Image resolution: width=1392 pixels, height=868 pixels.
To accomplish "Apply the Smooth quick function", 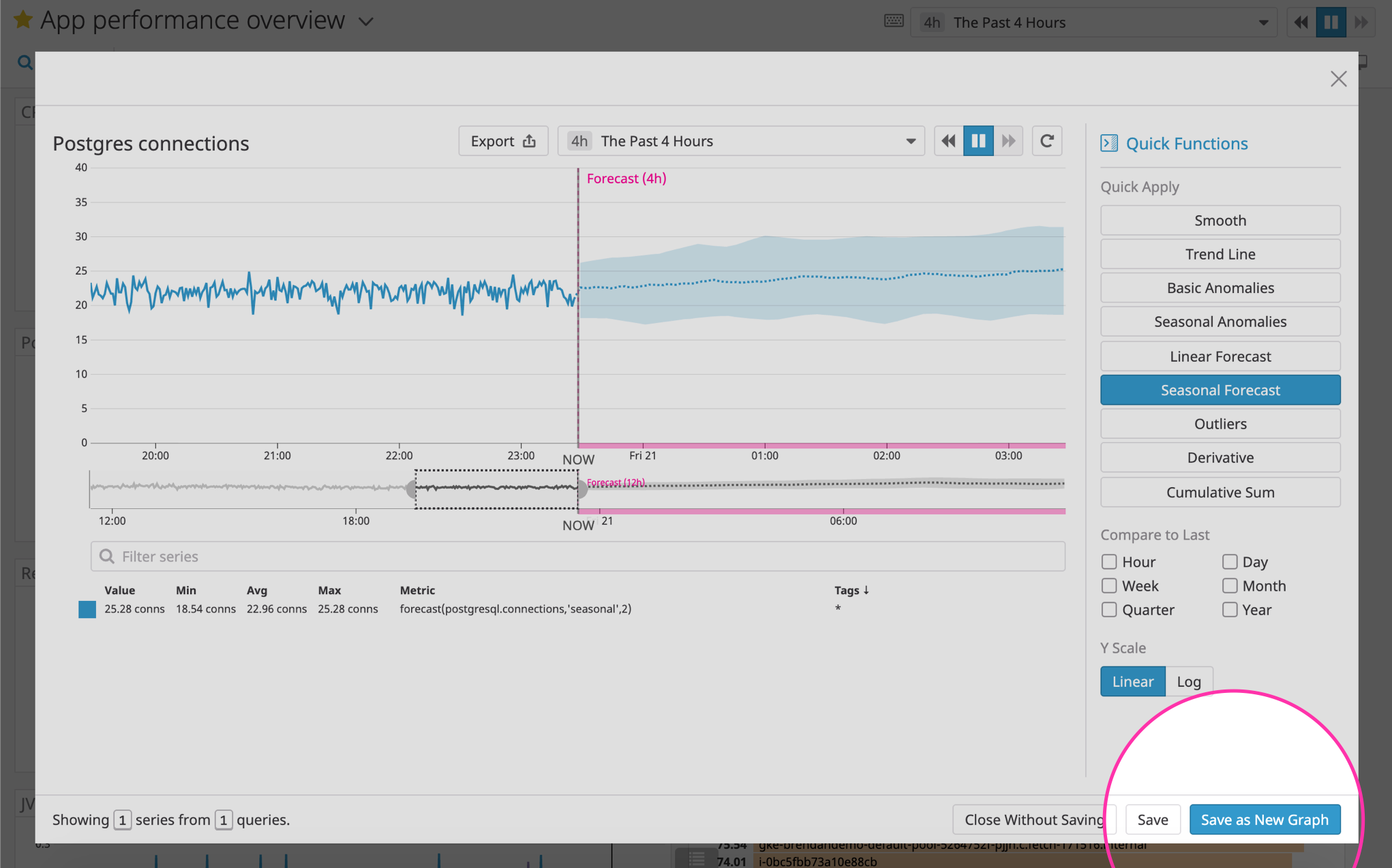I will coord(1220,219).
